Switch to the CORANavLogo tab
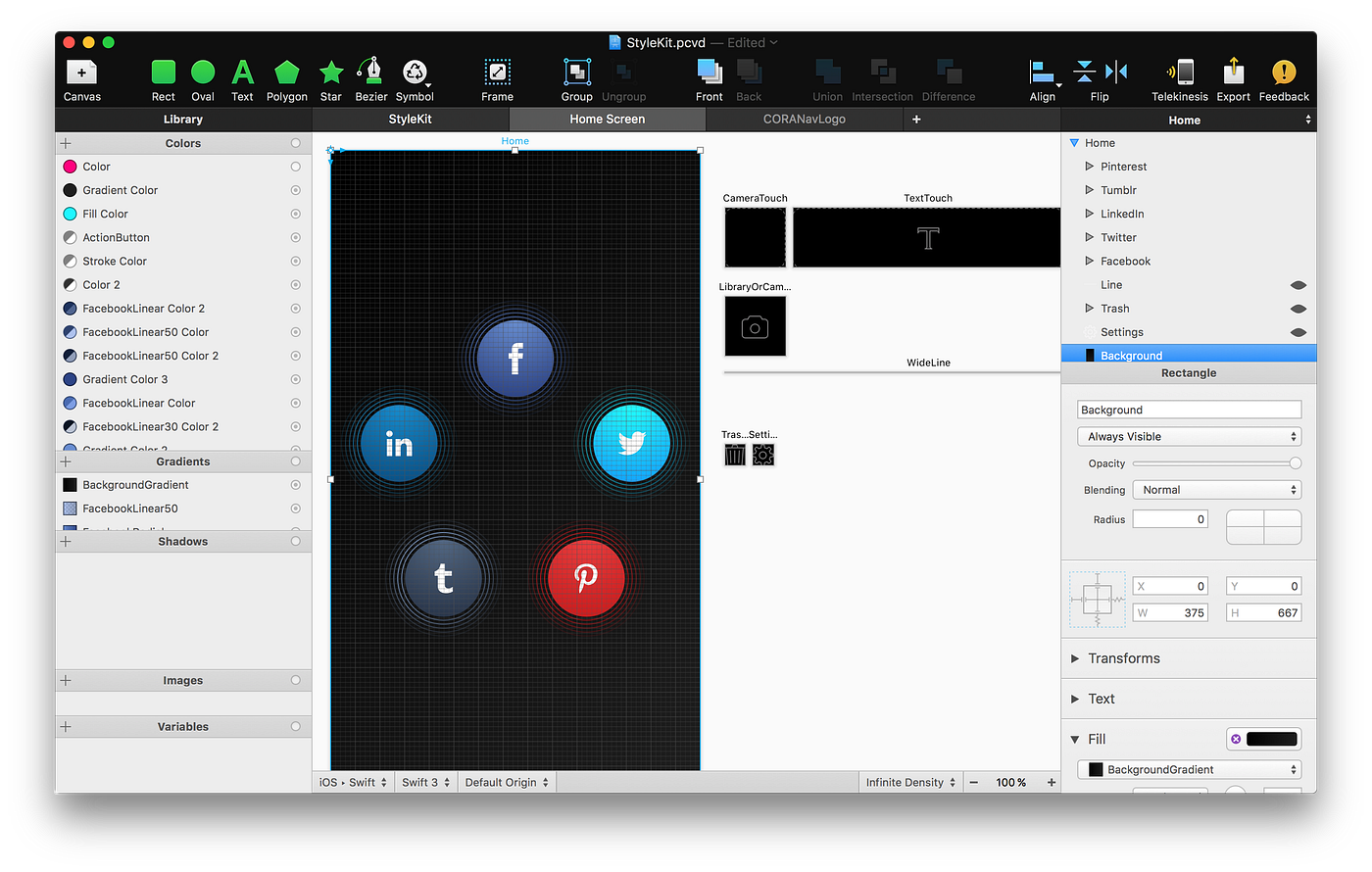The height and width of the screenshot is (872, 1372). coord(804,119)
